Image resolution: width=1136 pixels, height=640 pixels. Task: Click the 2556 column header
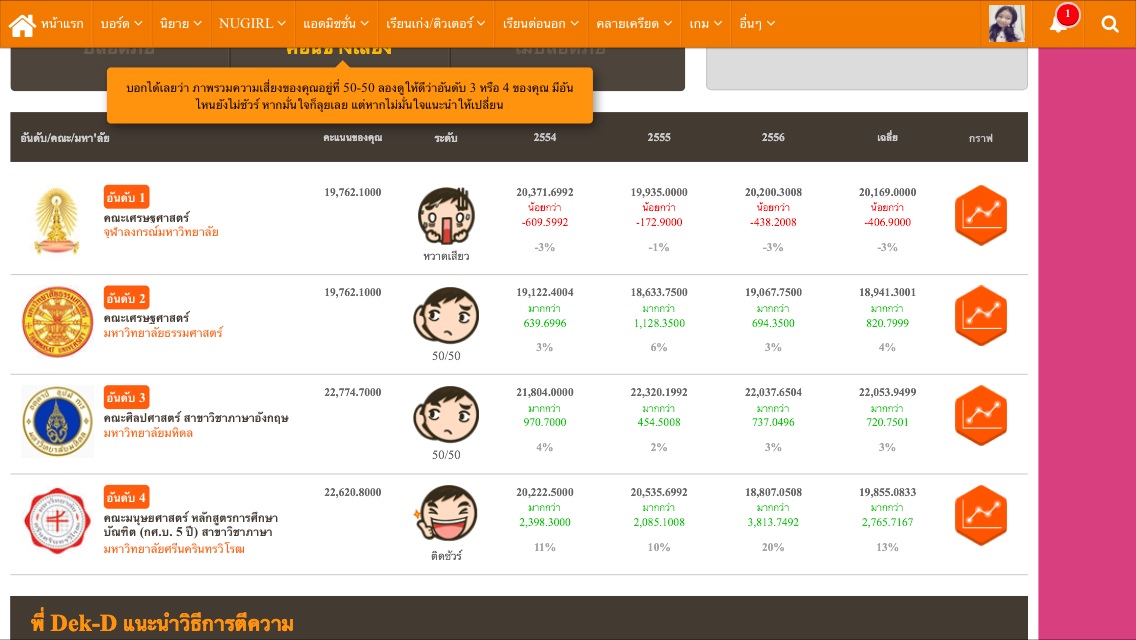[x=773, y=137]
